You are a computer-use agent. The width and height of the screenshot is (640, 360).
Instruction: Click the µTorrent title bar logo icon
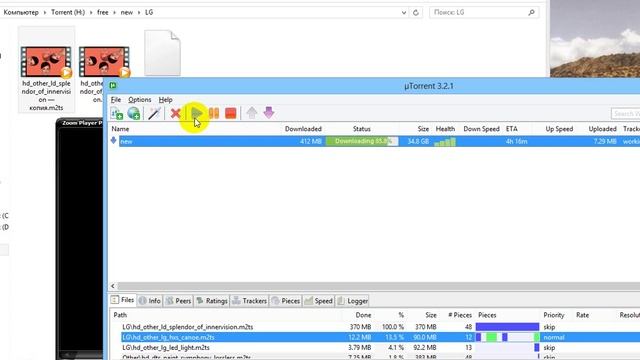(113, 85)
